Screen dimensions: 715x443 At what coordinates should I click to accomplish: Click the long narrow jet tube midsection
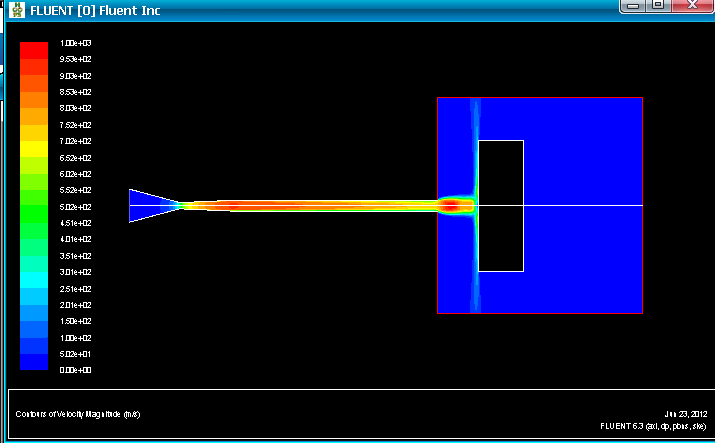310,205
